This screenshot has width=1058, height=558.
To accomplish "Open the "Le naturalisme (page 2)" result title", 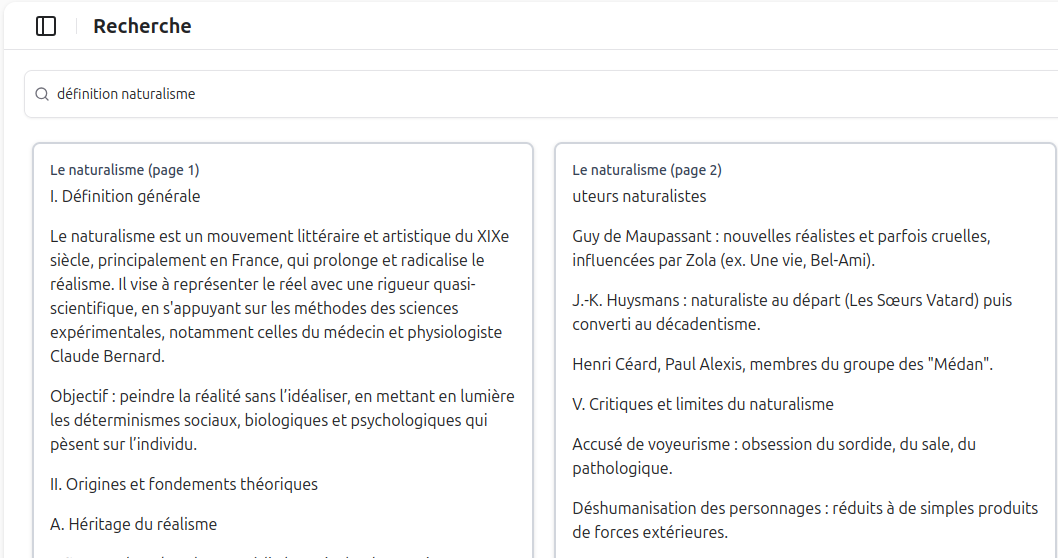I will click(647, 170).
